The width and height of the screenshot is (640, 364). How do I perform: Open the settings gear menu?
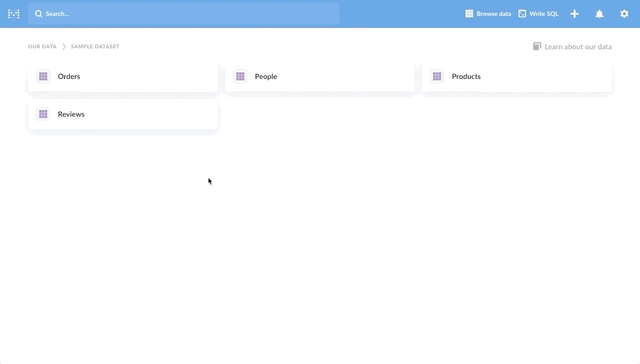(624, 14)
